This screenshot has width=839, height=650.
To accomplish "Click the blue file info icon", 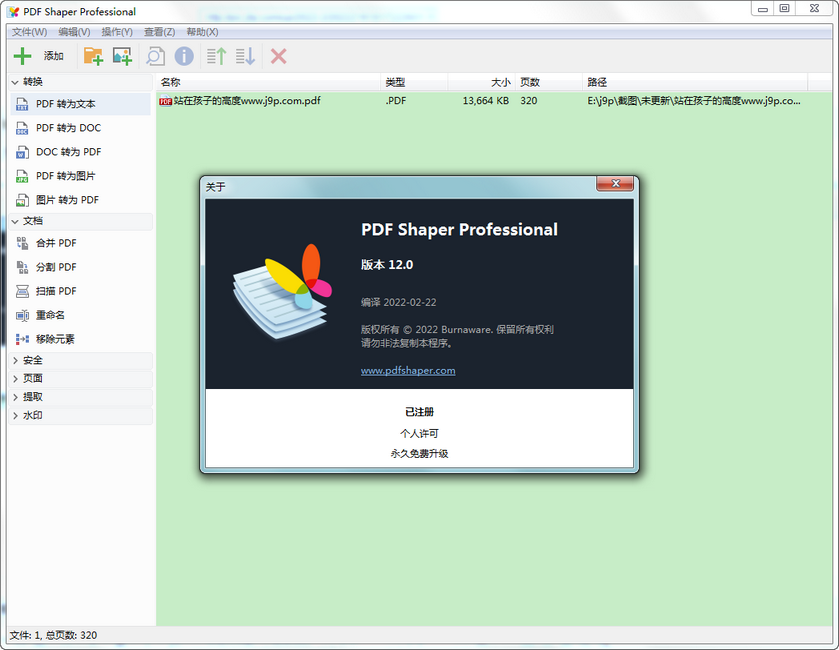I will point(184,56).
